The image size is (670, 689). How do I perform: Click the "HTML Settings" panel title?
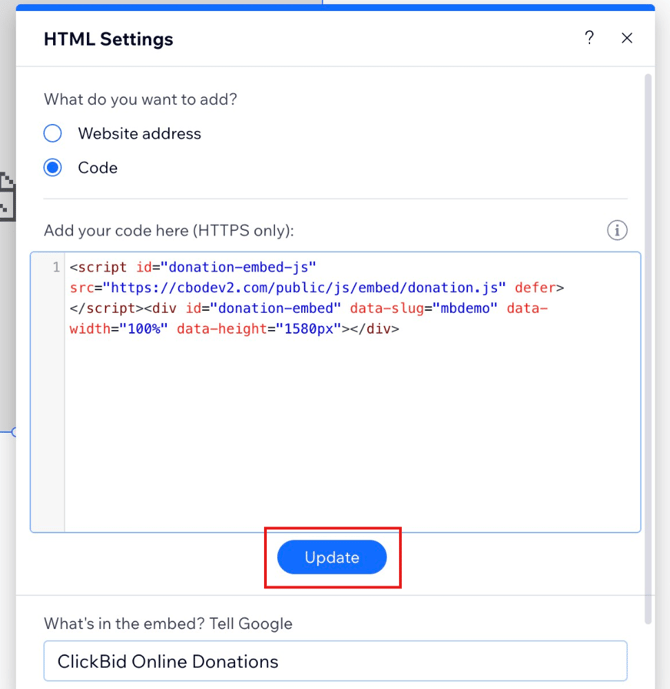(x=108, y=39)
